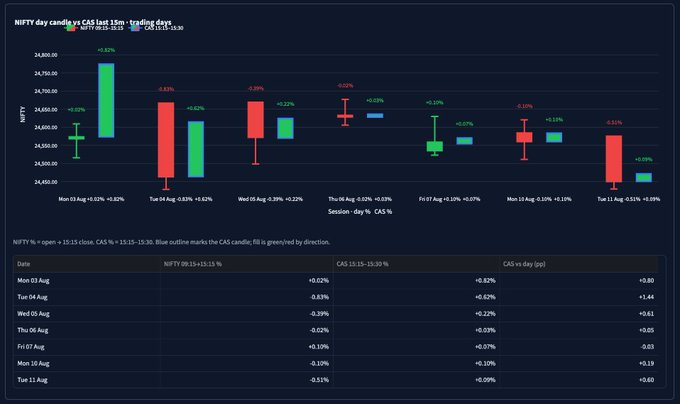Click the '-0.51%' annotation above Tue 11 Aug NIFTY candle

point(614,123)
